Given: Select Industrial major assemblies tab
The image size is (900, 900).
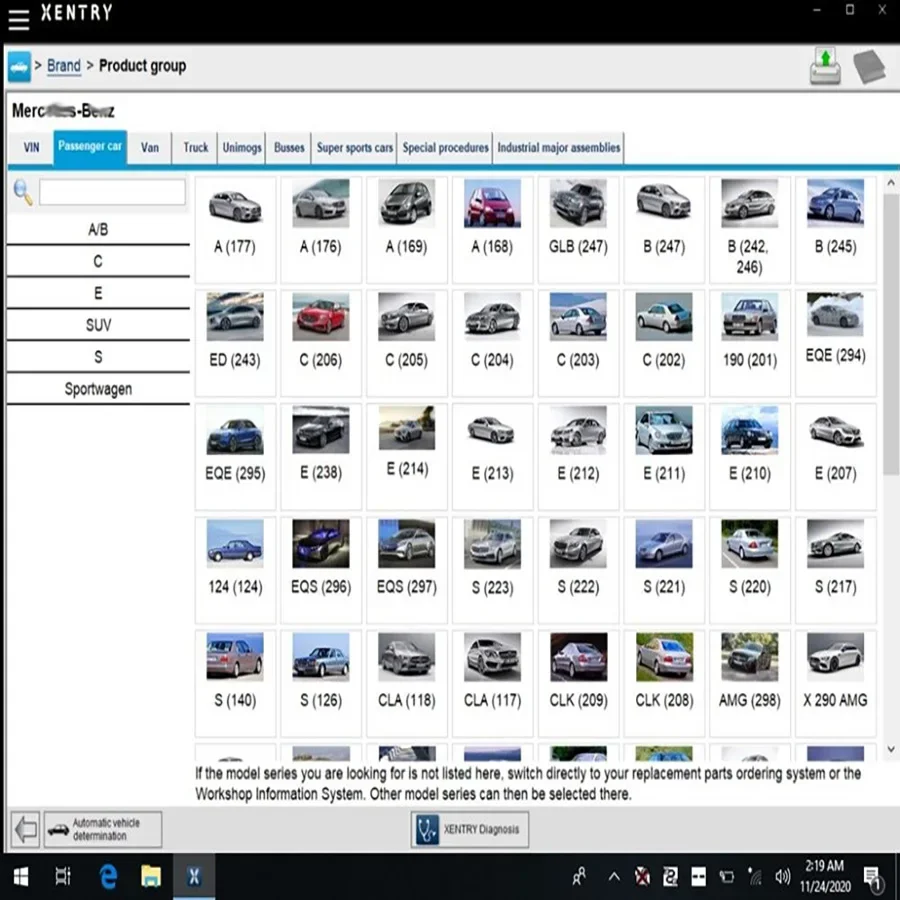Looking at the screenshot, I should pos(558,148).
